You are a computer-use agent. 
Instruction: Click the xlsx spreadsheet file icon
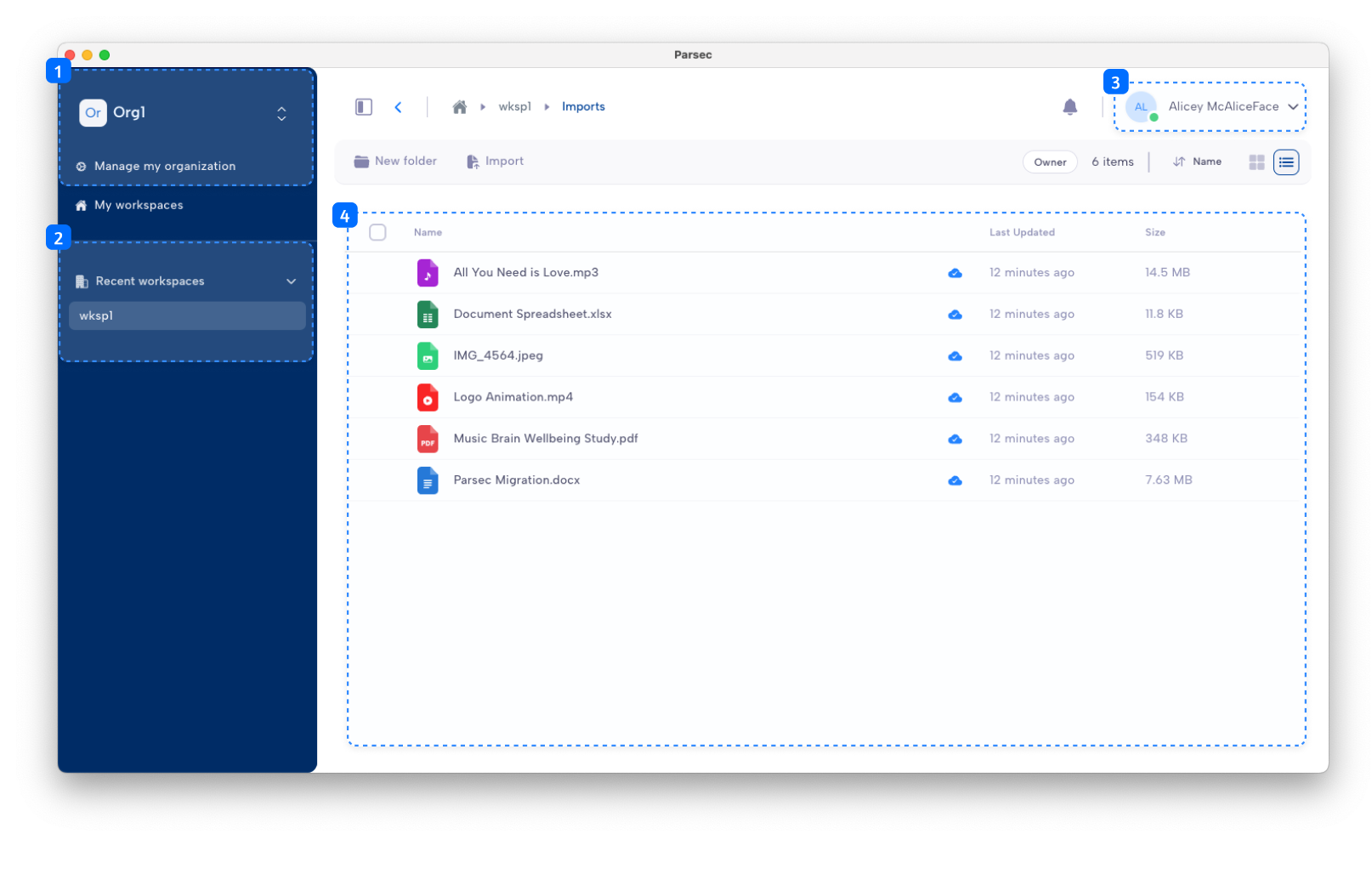pyautogui.click(x=428, y=315)
